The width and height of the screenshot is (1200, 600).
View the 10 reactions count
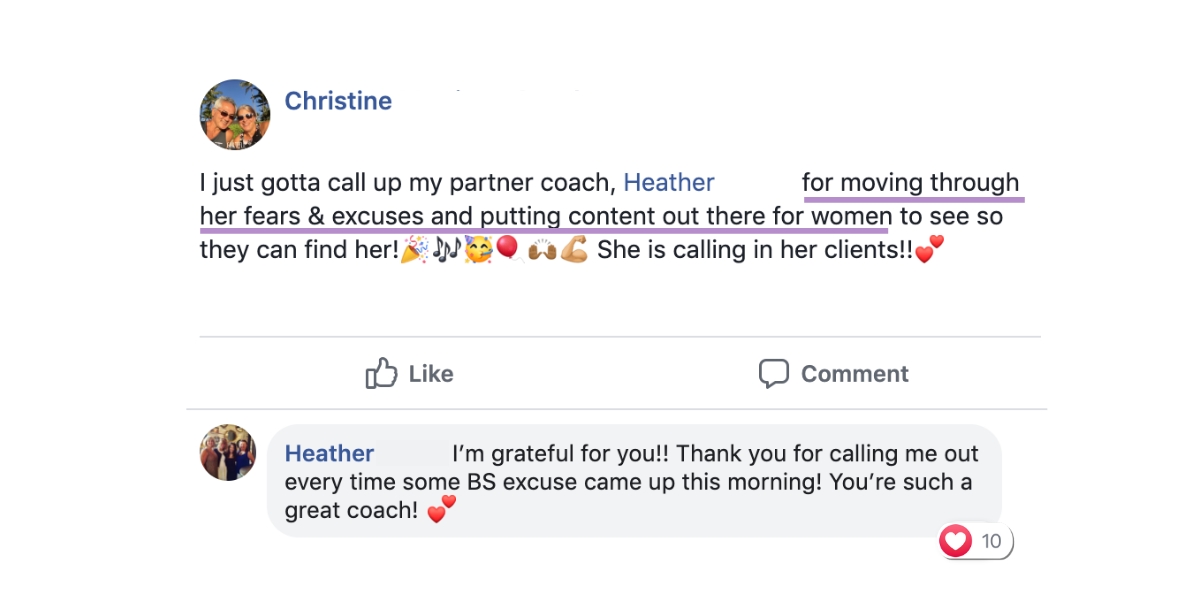(991, 542)
